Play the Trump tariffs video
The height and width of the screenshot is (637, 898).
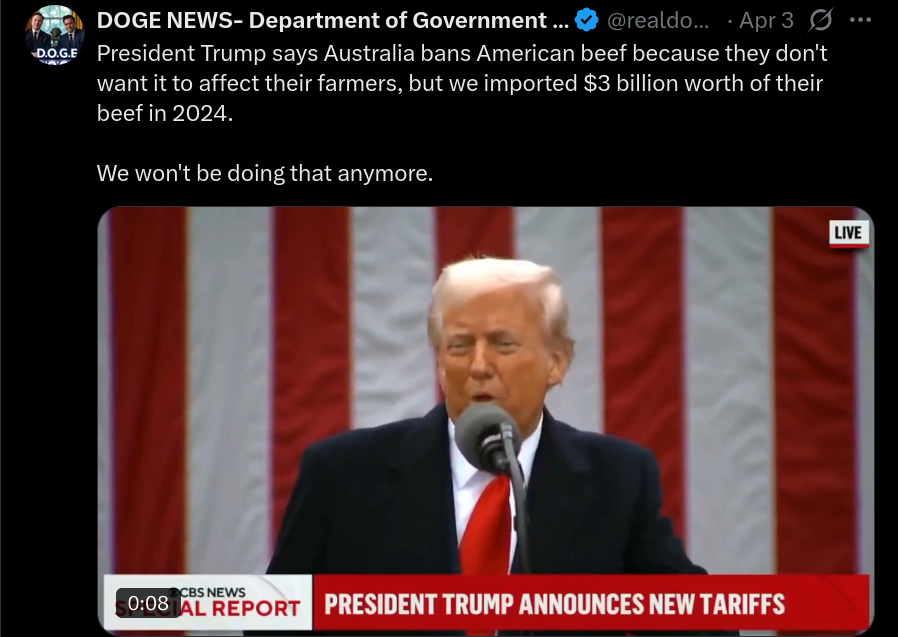486,421
